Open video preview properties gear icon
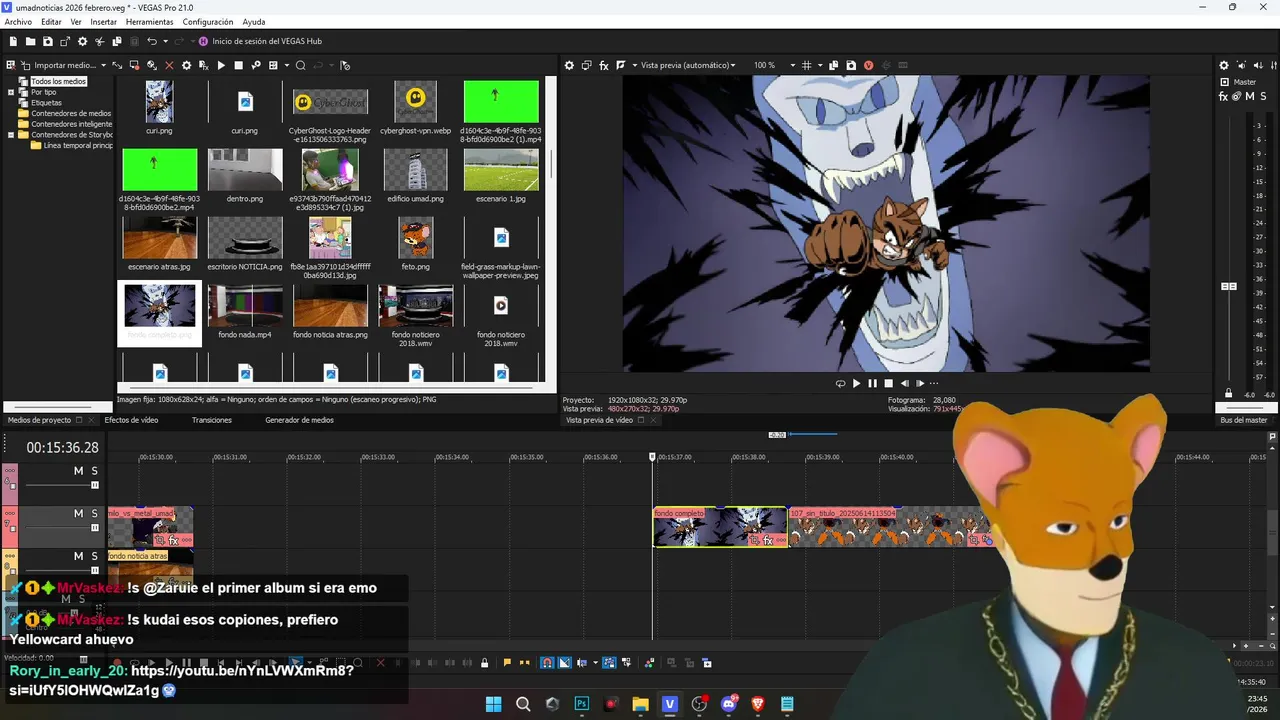 pyautogui.click(x=569, y=65)
